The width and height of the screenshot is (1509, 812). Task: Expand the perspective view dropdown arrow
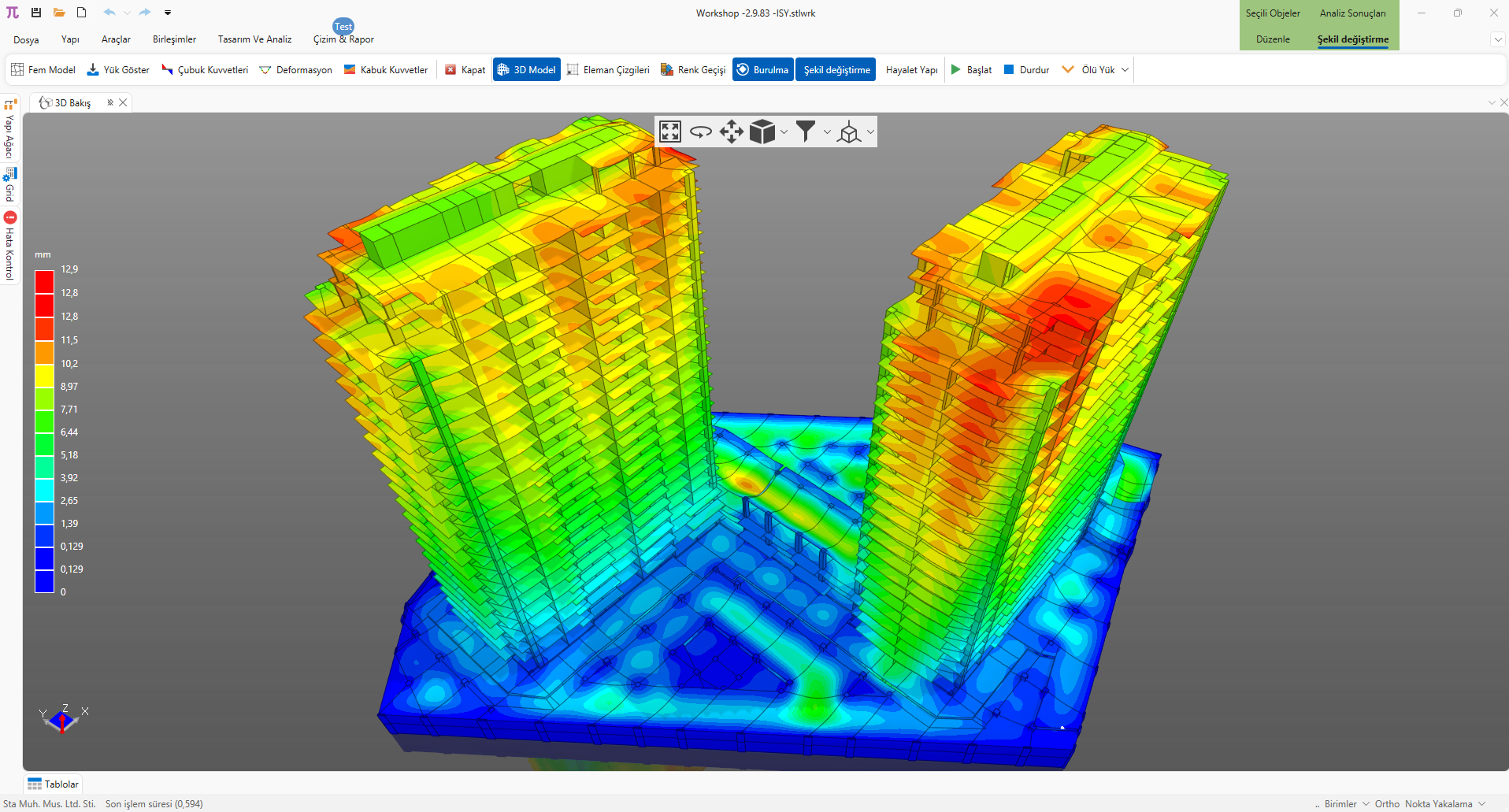(870, 132)
